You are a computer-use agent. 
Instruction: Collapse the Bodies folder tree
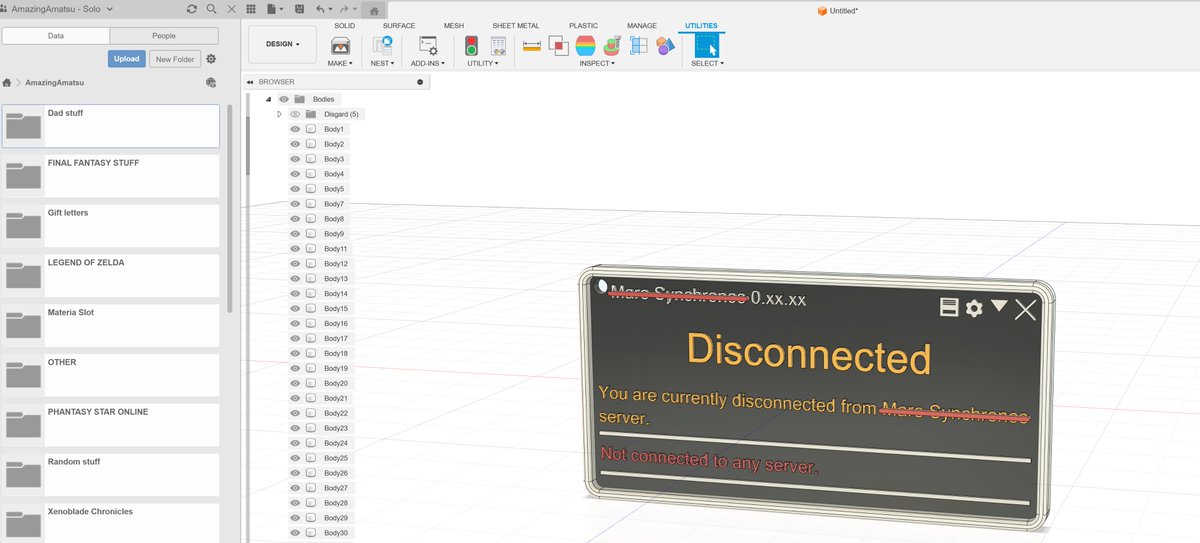pos(268,99)
